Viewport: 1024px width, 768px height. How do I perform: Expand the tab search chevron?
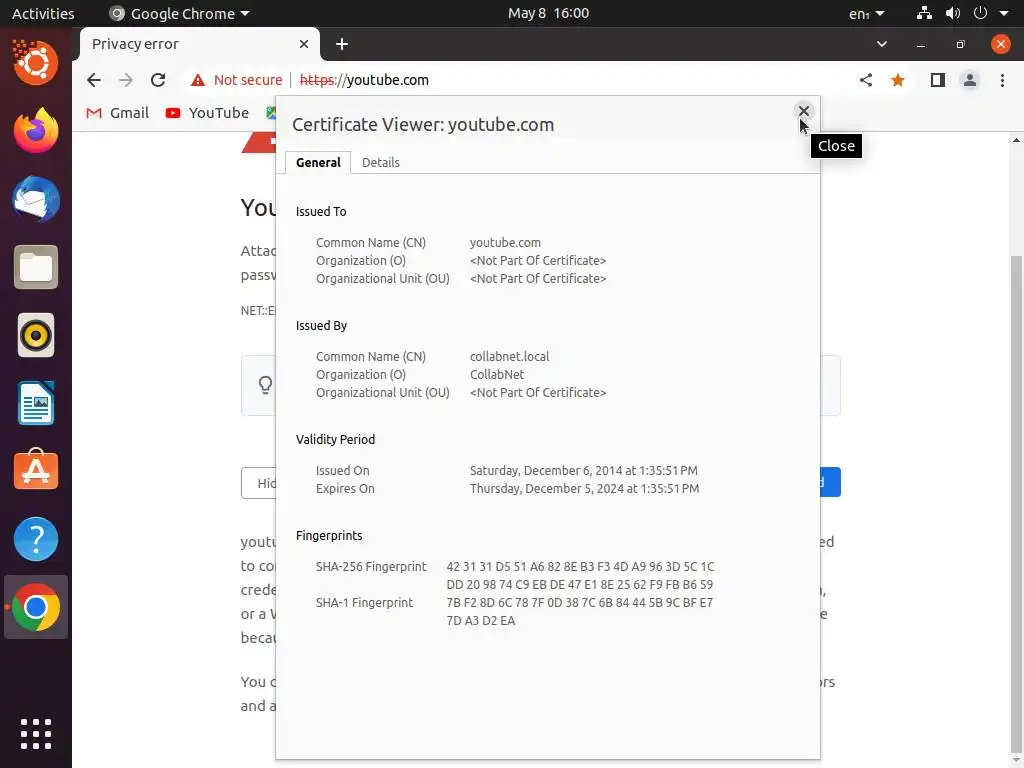click(x=882, y=44)
